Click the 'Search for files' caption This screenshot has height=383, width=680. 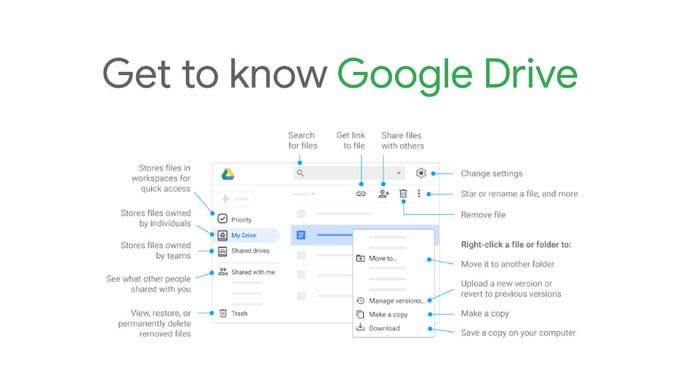[x=303, y=141]
